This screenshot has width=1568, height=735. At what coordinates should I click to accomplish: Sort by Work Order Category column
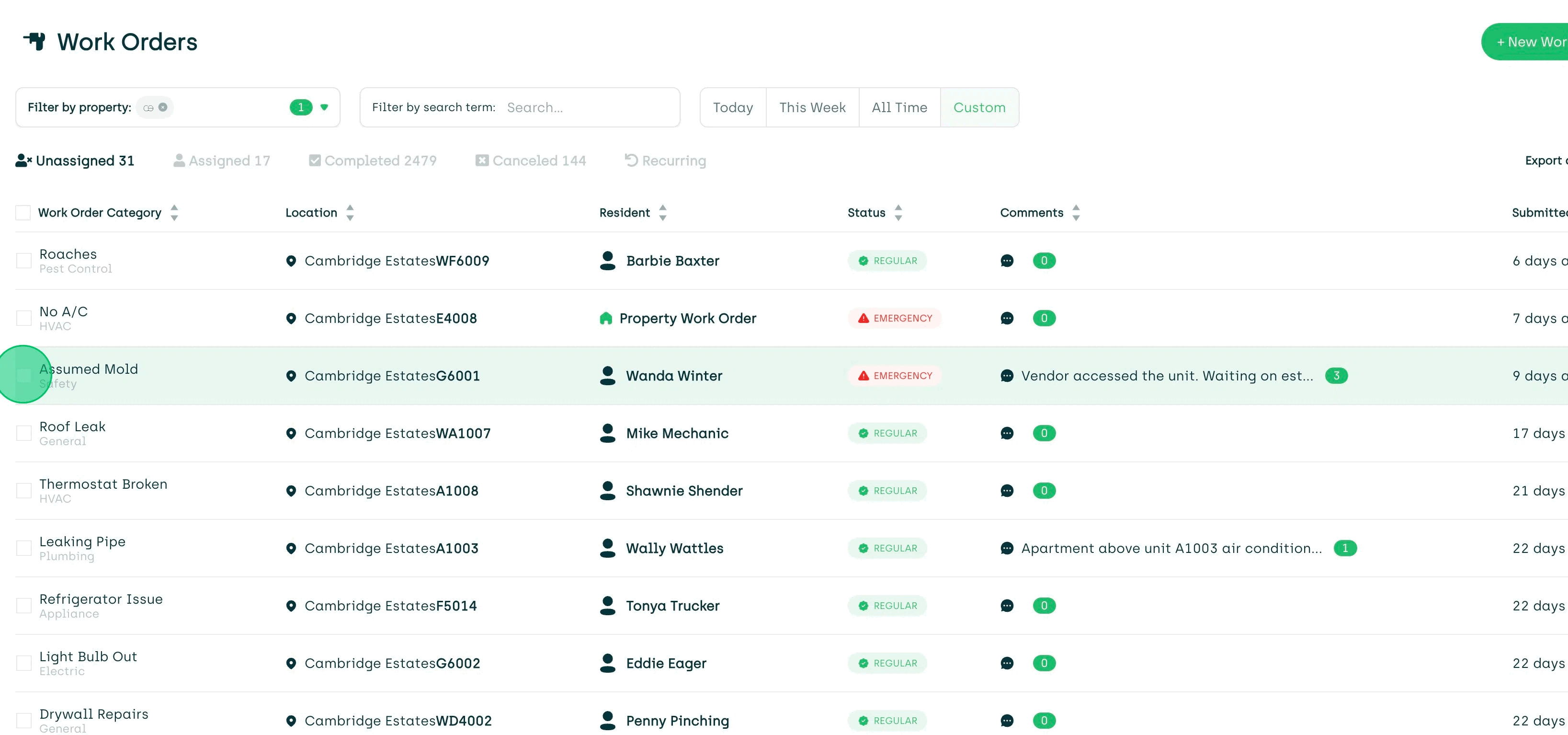pyautogui.click(x=174, y=213)
